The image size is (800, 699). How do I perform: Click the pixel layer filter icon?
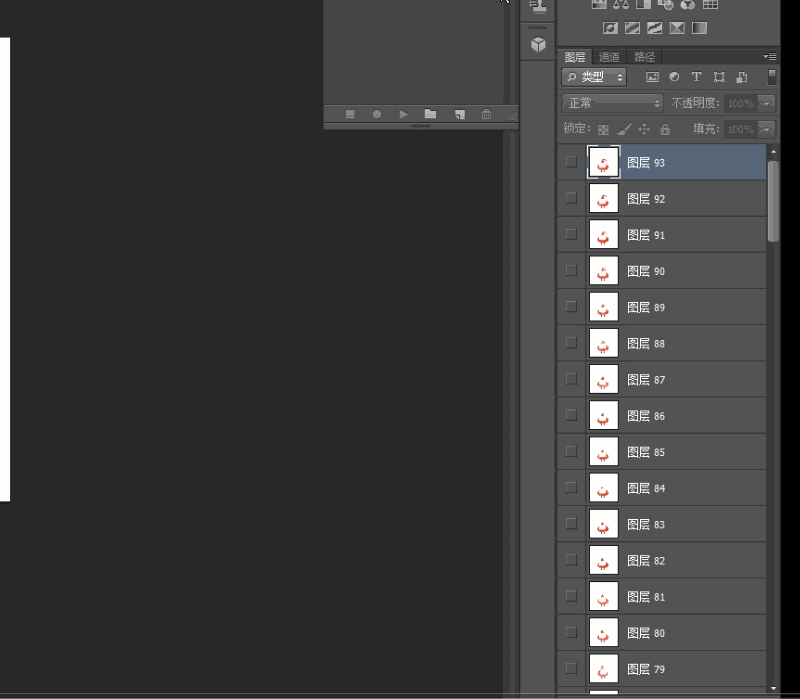pos(652,77)
